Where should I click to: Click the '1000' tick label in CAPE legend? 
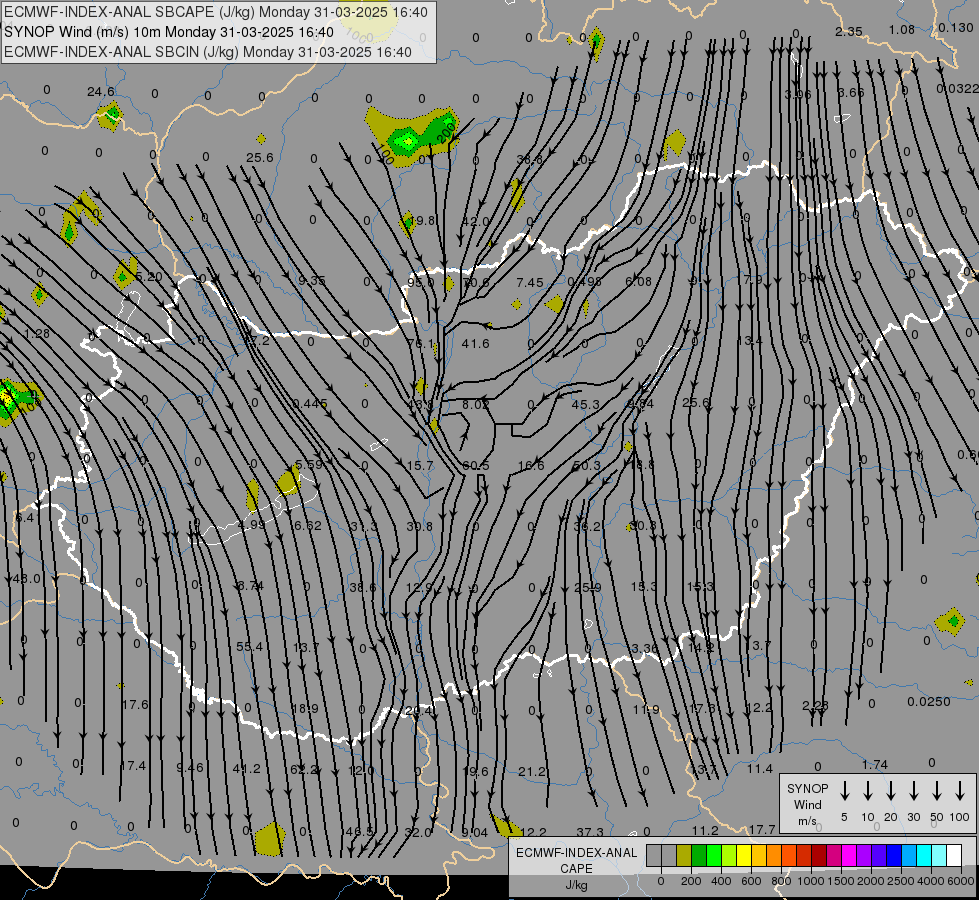(810, 881)
